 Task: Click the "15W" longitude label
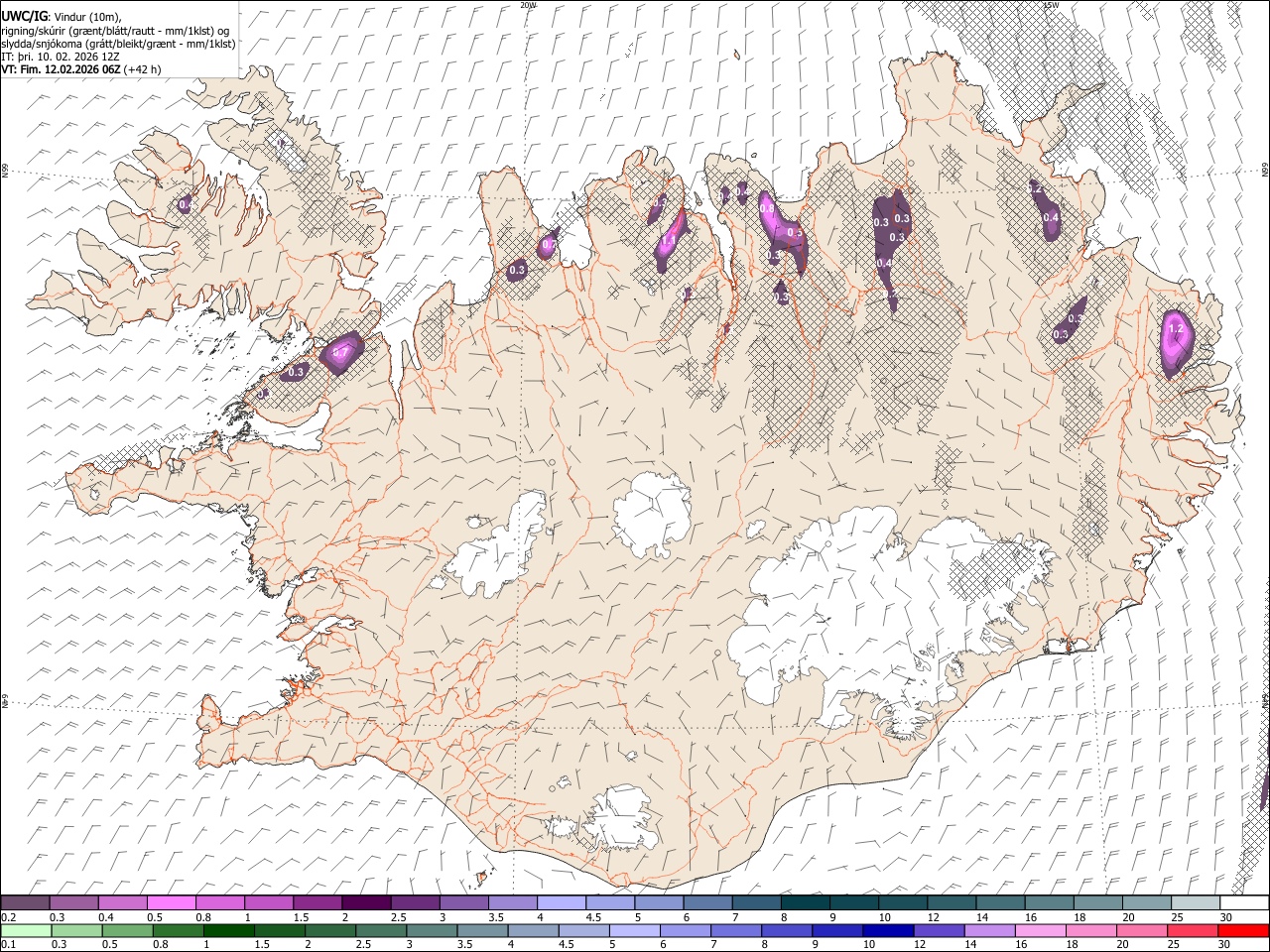tap(1051, 5)
